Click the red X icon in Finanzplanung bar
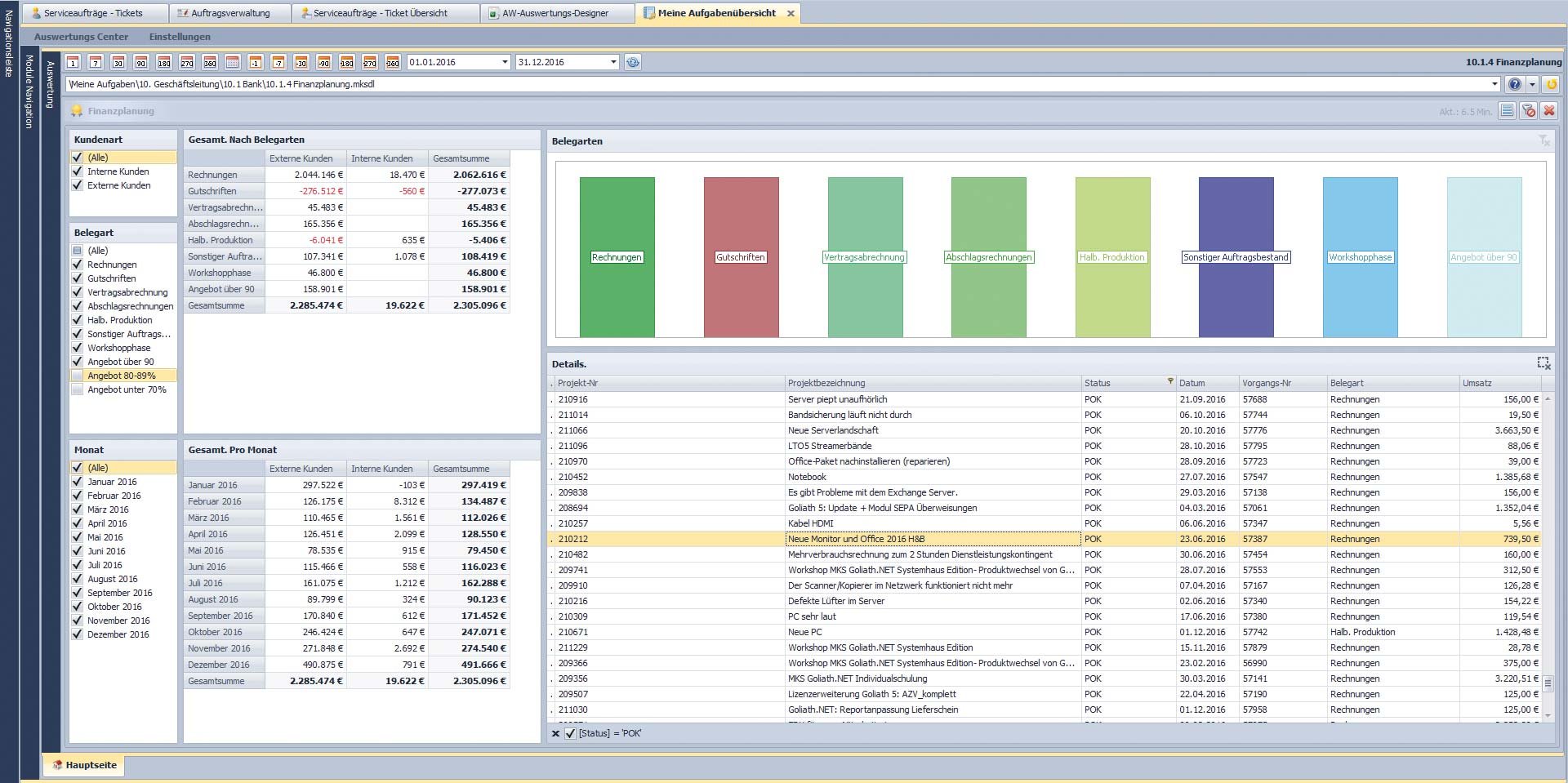The width and height of the screenshot is (1568, 783). pos(1548,111)
